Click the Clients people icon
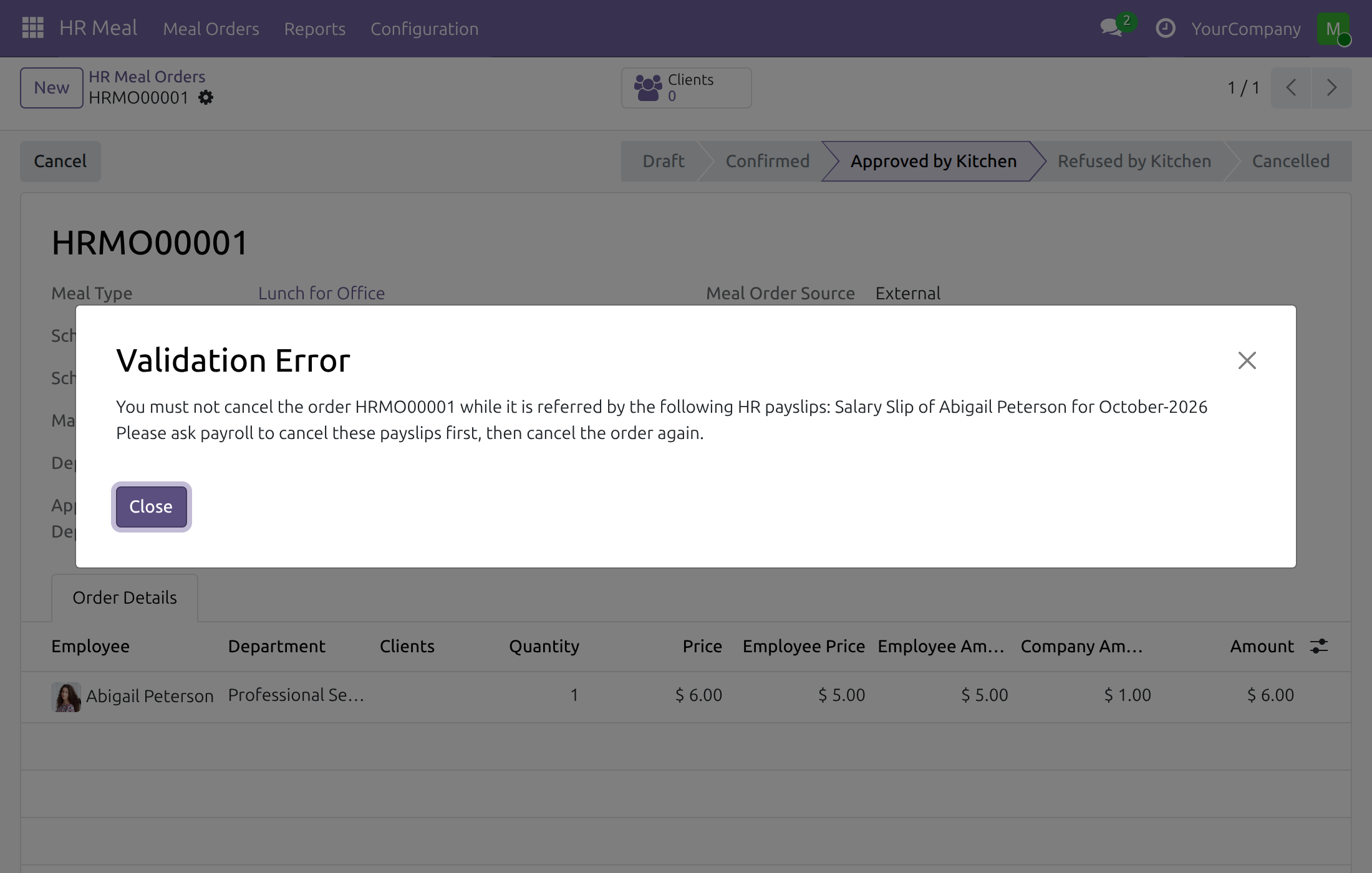1372x873 pixels. (648, 88)
